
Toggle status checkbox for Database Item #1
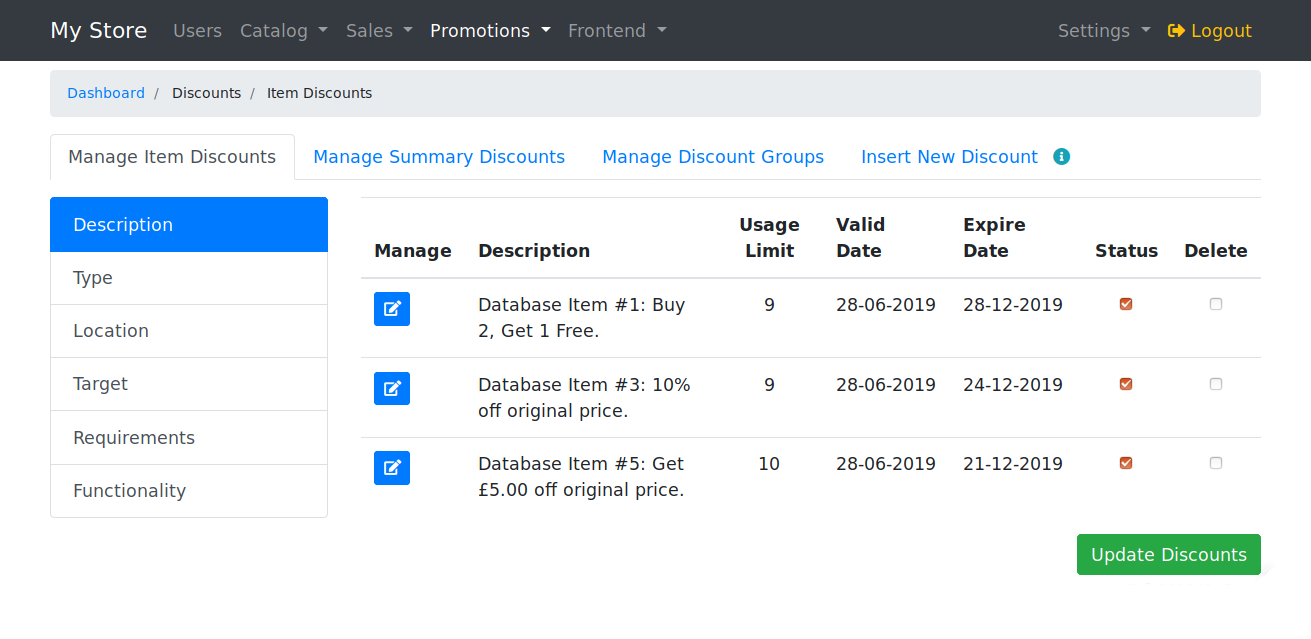coord(1126,304)
